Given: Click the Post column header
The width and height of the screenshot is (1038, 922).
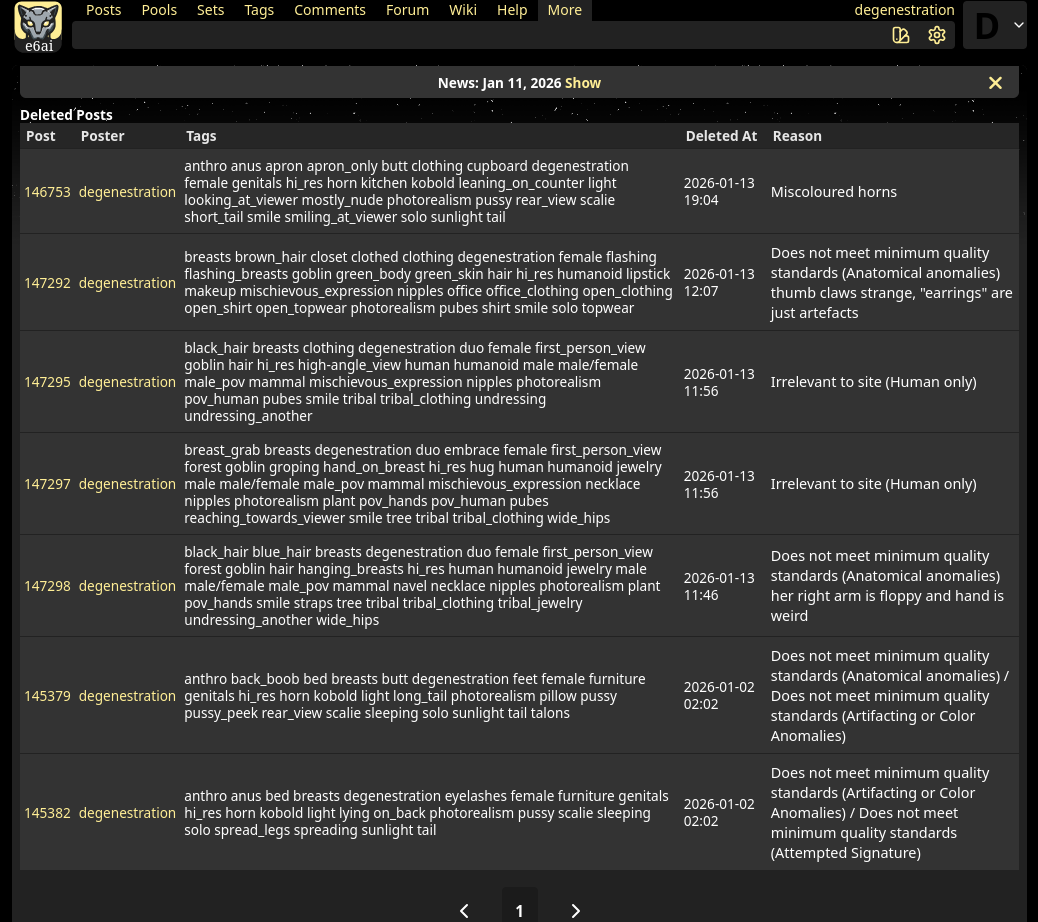Looking at the screenshot, I should pyautogui.click(x=40, y=136).
